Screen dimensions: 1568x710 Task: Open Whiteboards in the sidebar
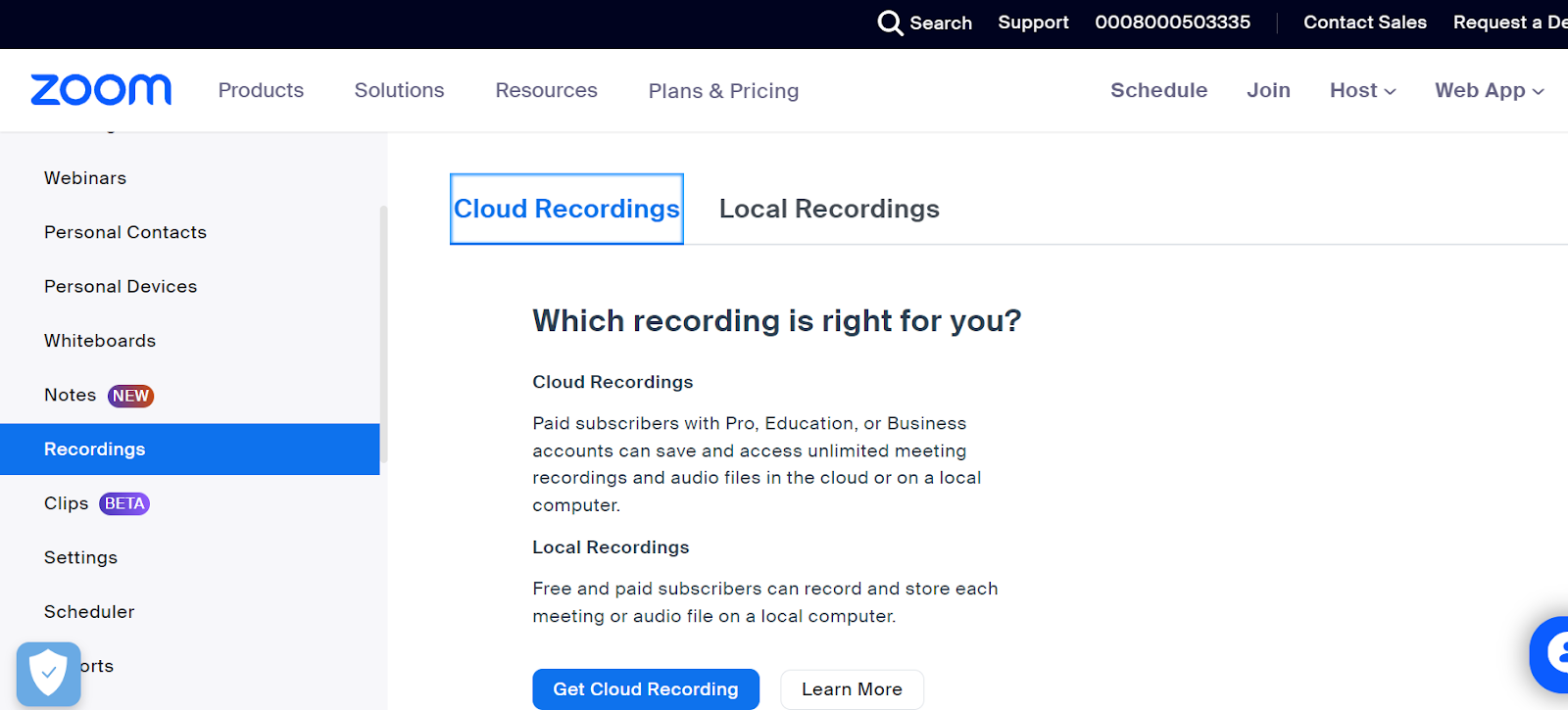click(x=100, y=341)
